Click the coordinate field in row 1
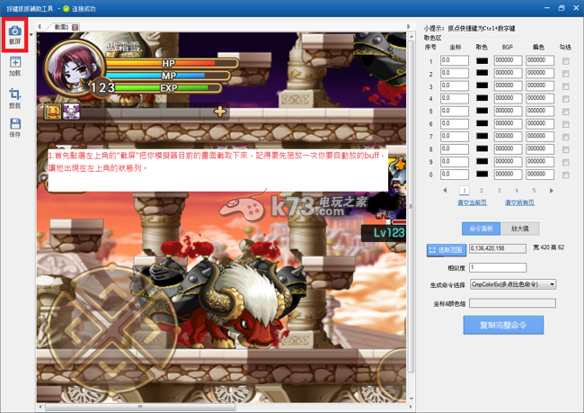584x413 pixels. (x=454, y=61)
